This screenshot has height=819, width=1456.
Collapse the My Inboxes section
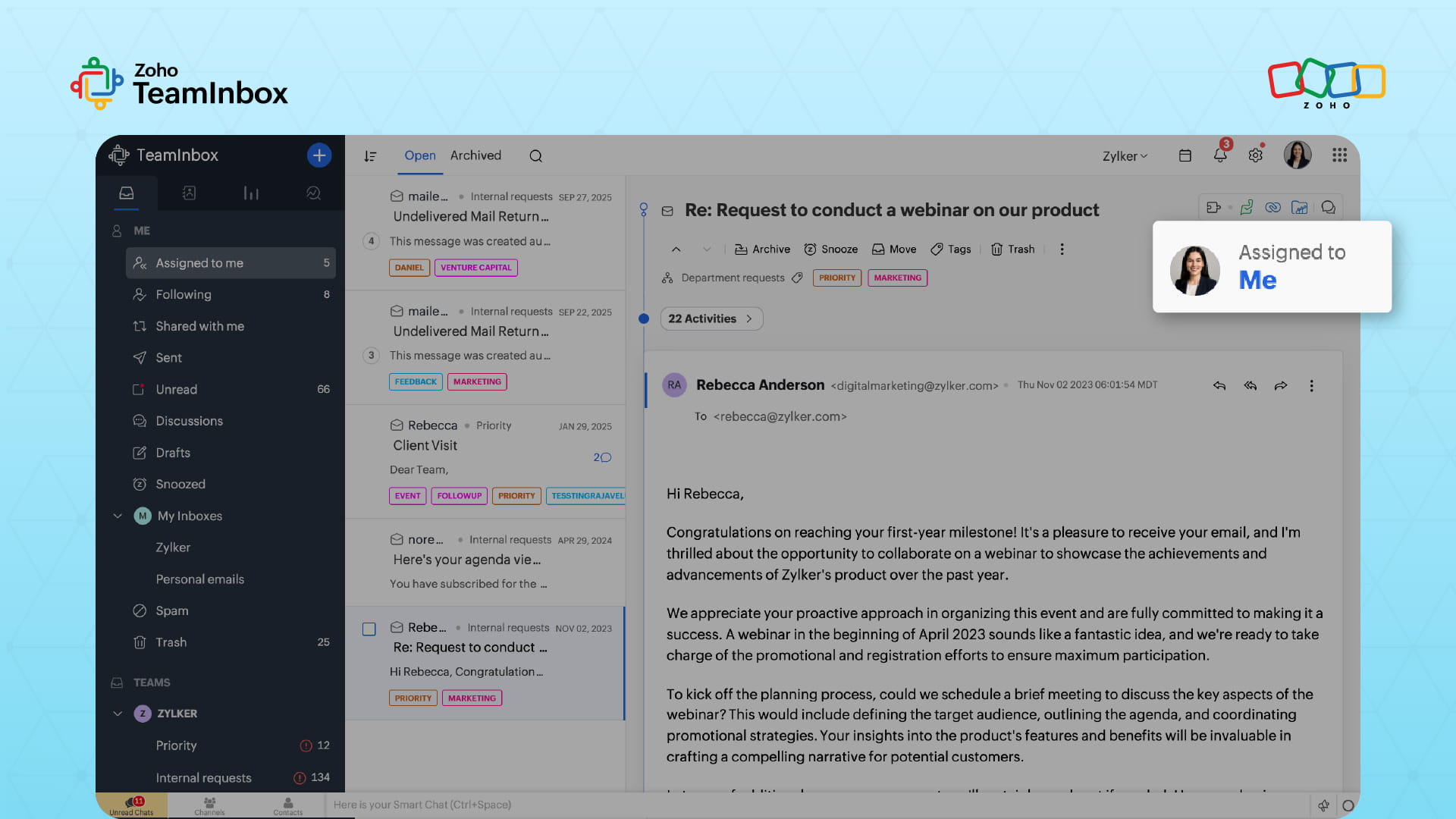pyautogui.click(x=118, y=516)
